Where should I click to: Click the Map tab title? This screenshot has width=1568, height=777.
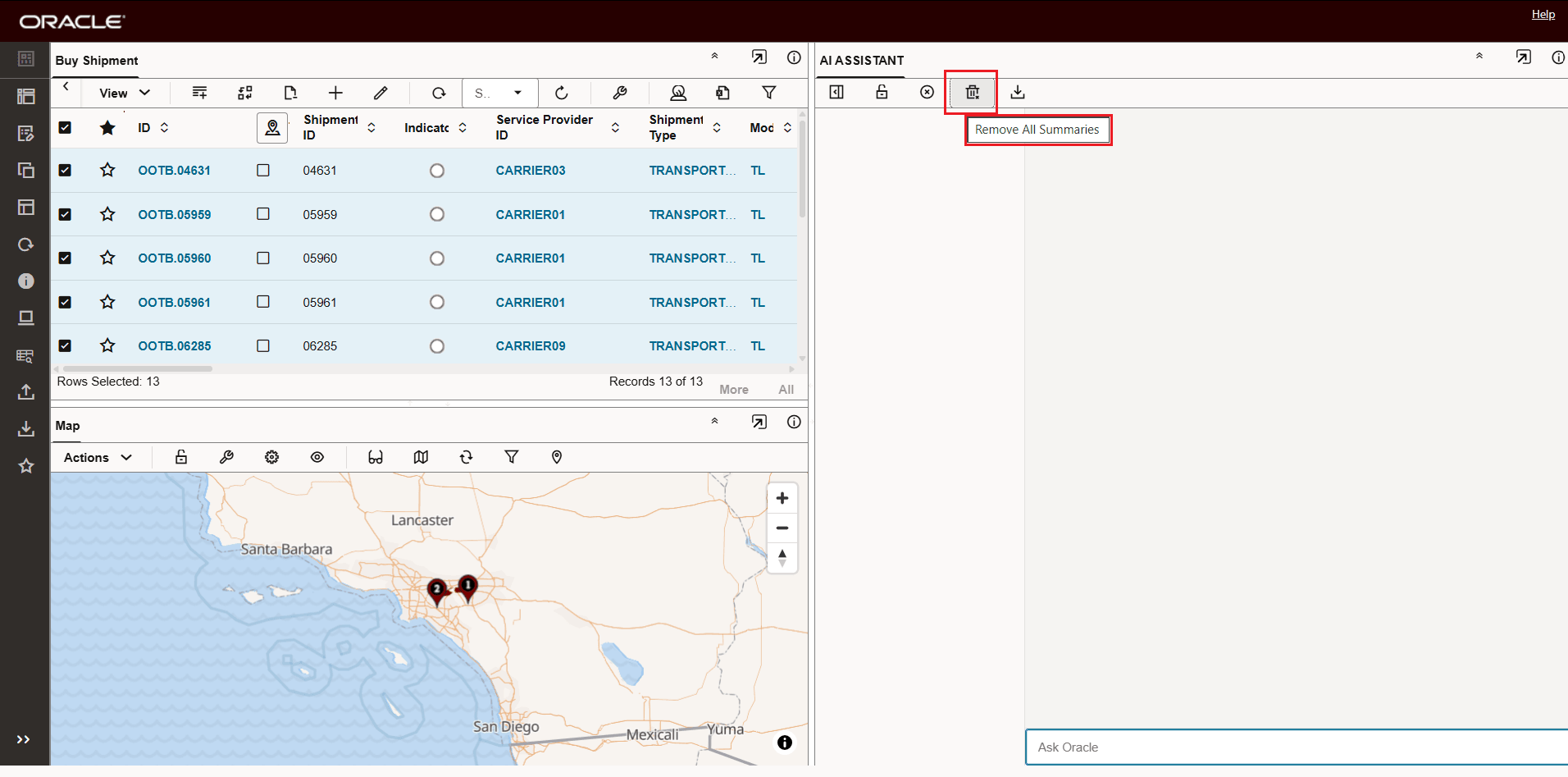pyautogui.click(x=67, y=426)
